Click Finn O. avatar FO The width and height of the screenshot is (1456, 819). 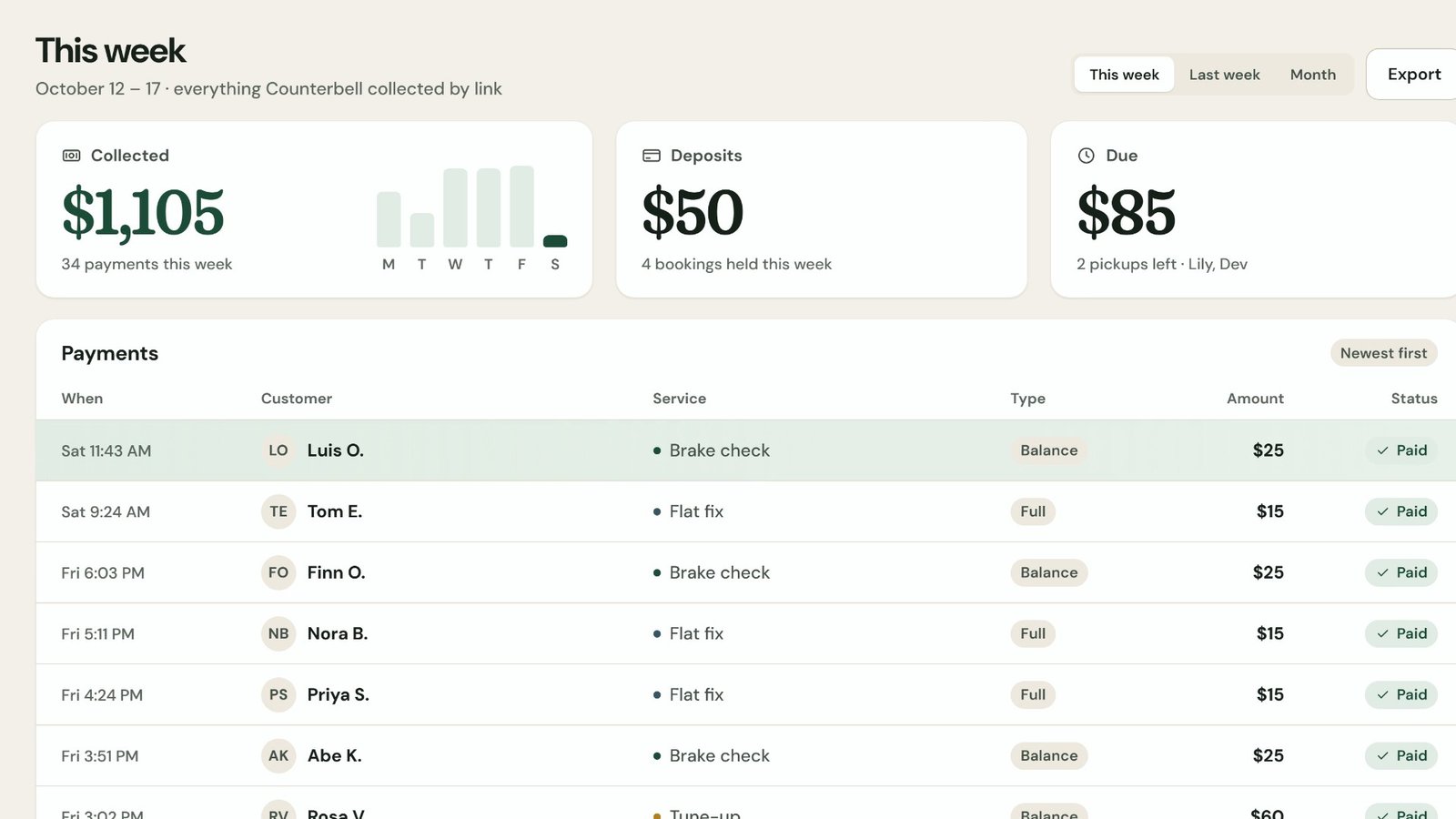click(278, 572)
